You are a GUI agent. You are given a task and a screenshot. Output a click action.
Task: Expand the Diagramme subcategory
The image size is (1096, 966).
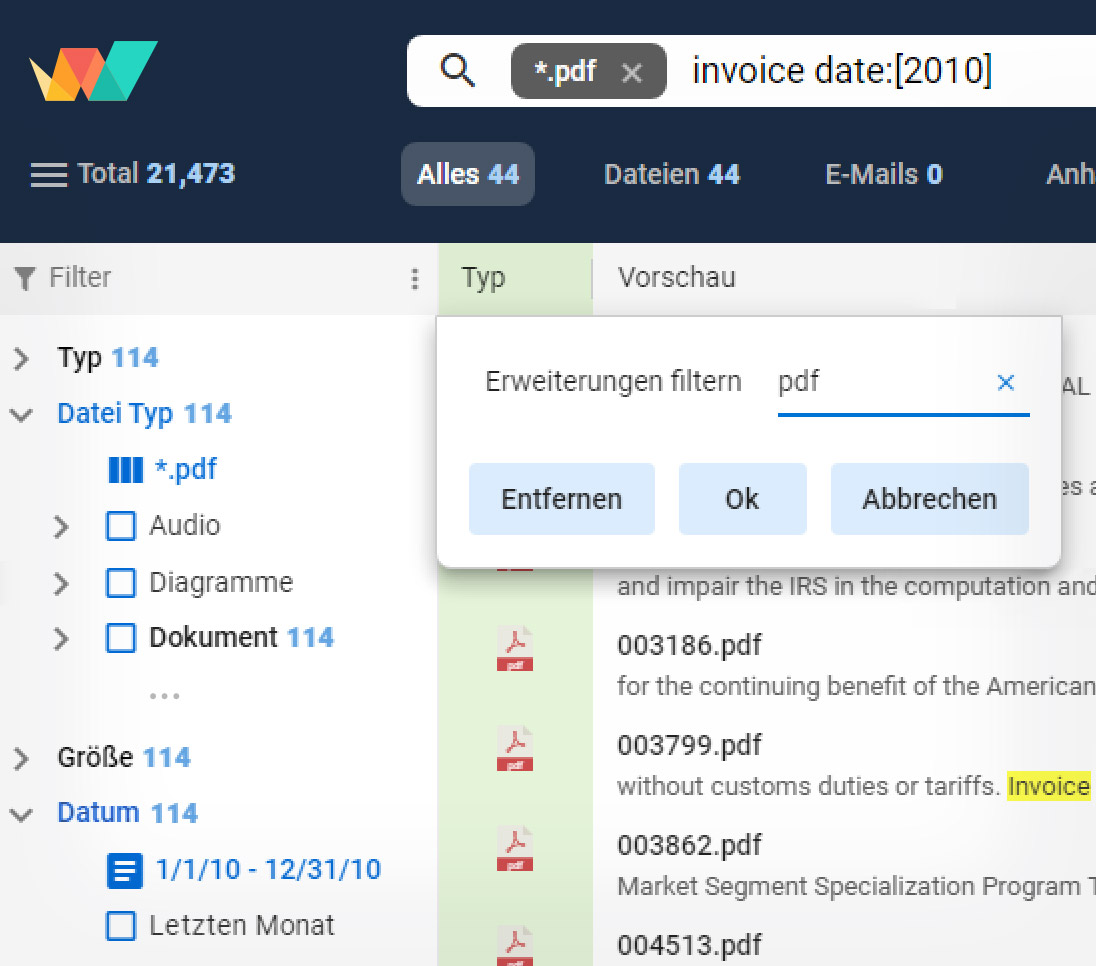coord(62,583)
